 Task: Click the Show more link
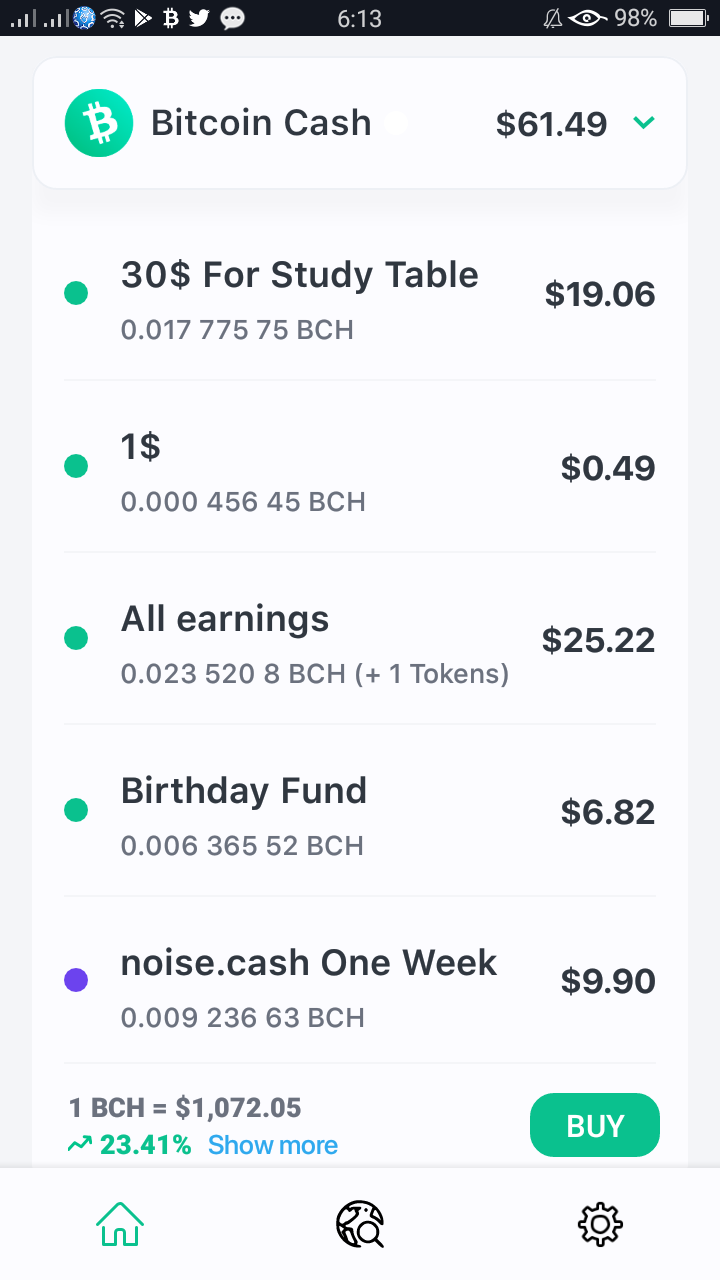click(273, 1145)
